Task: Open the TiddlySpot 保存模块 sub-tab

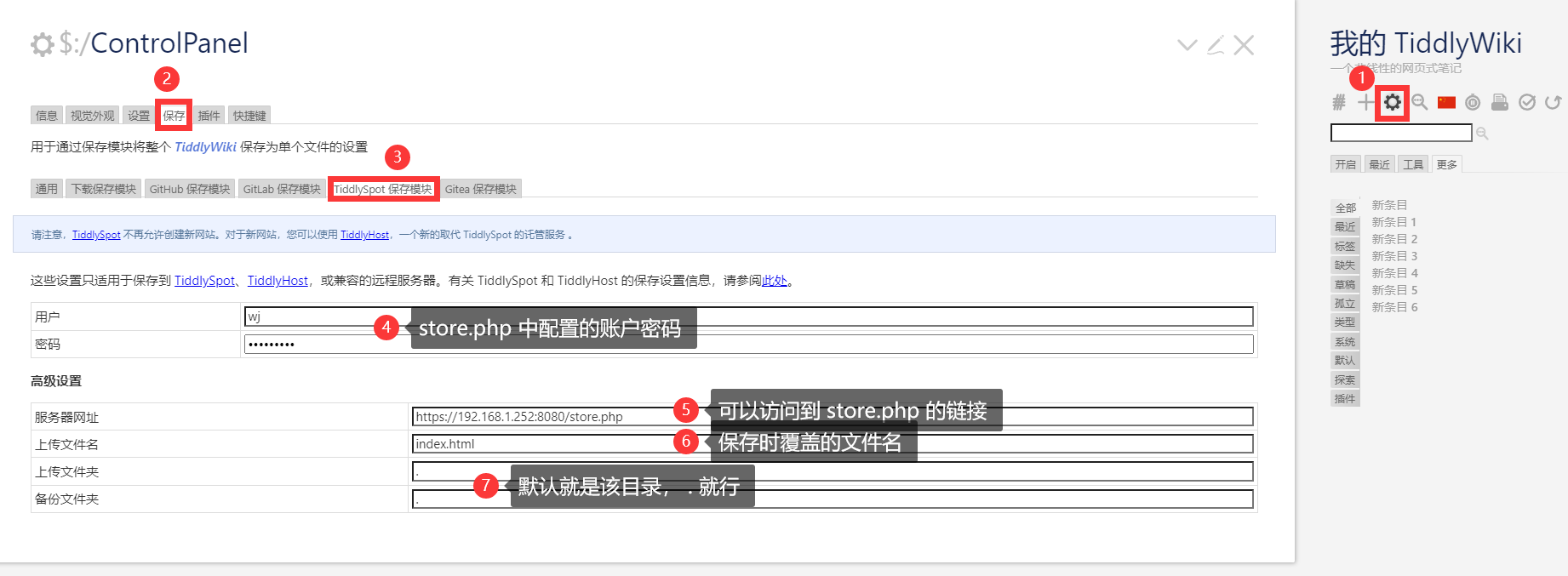Action: 383,189
